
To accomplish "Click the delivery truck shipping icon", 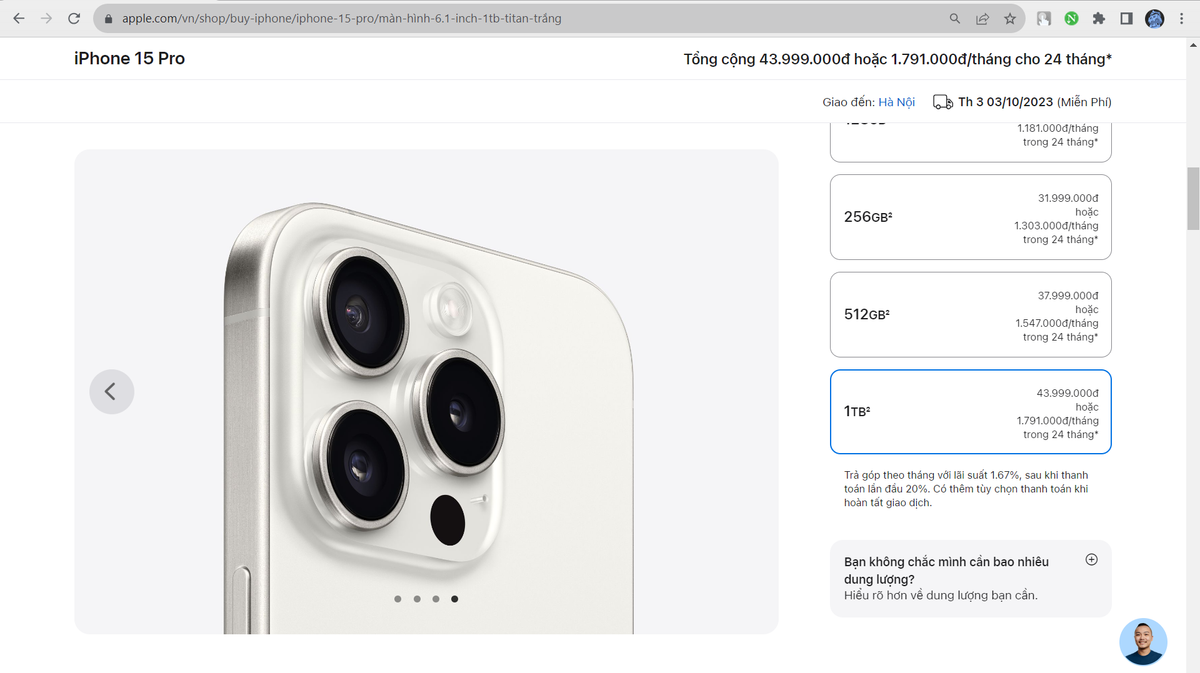I will click(x=941, y=101).
